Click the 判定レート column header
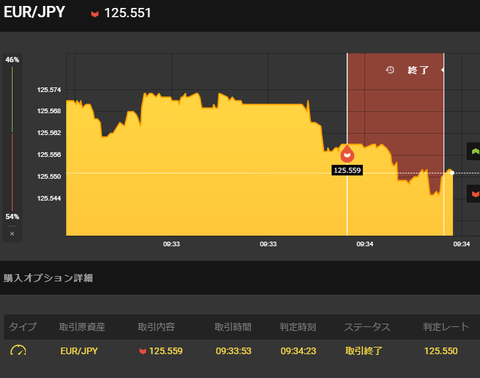Viewport: 480px width, 378px height. point(446,327)
